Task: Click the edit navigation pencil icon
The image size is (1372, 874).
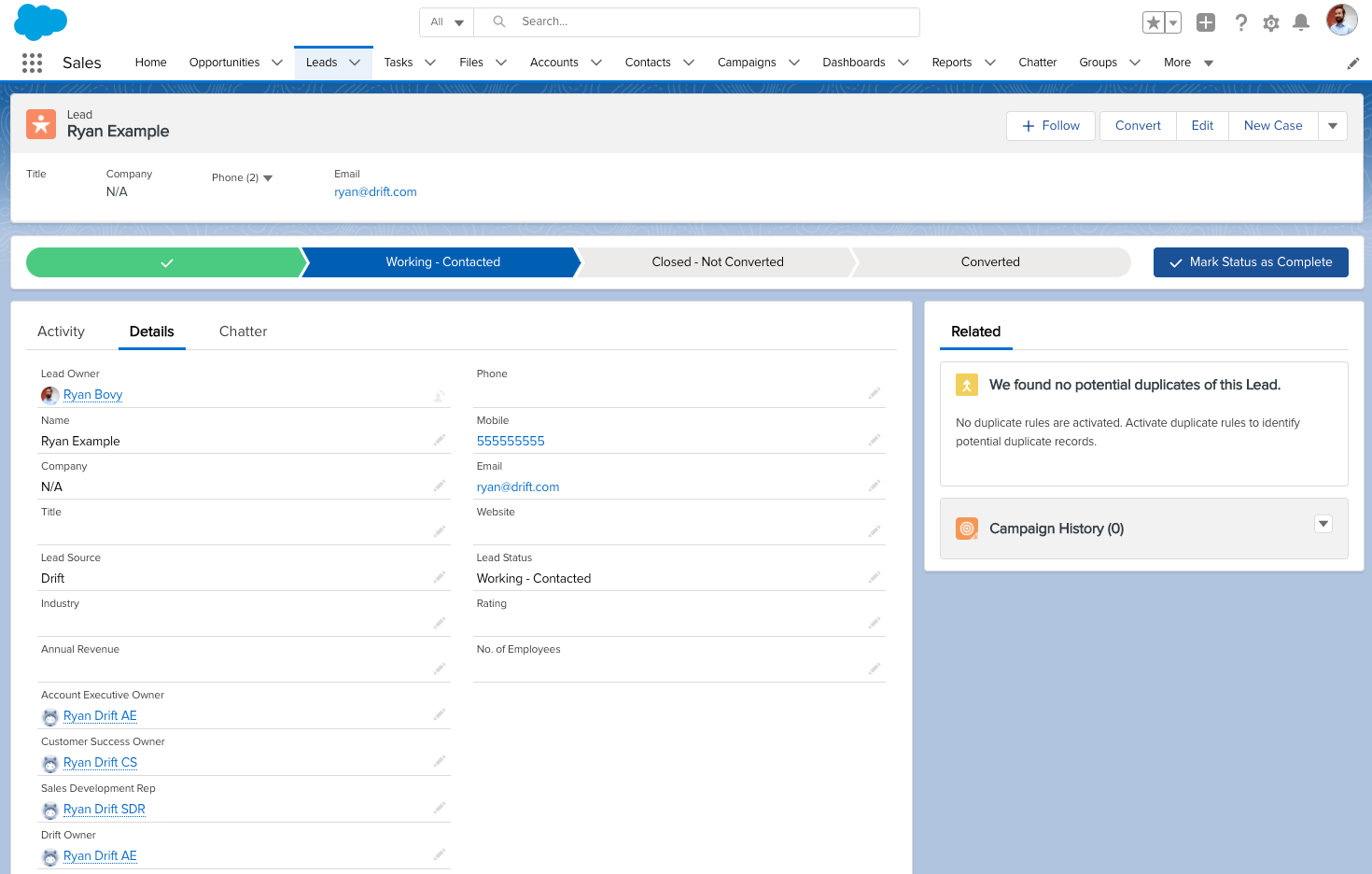Action: (x=1353, y=63)
